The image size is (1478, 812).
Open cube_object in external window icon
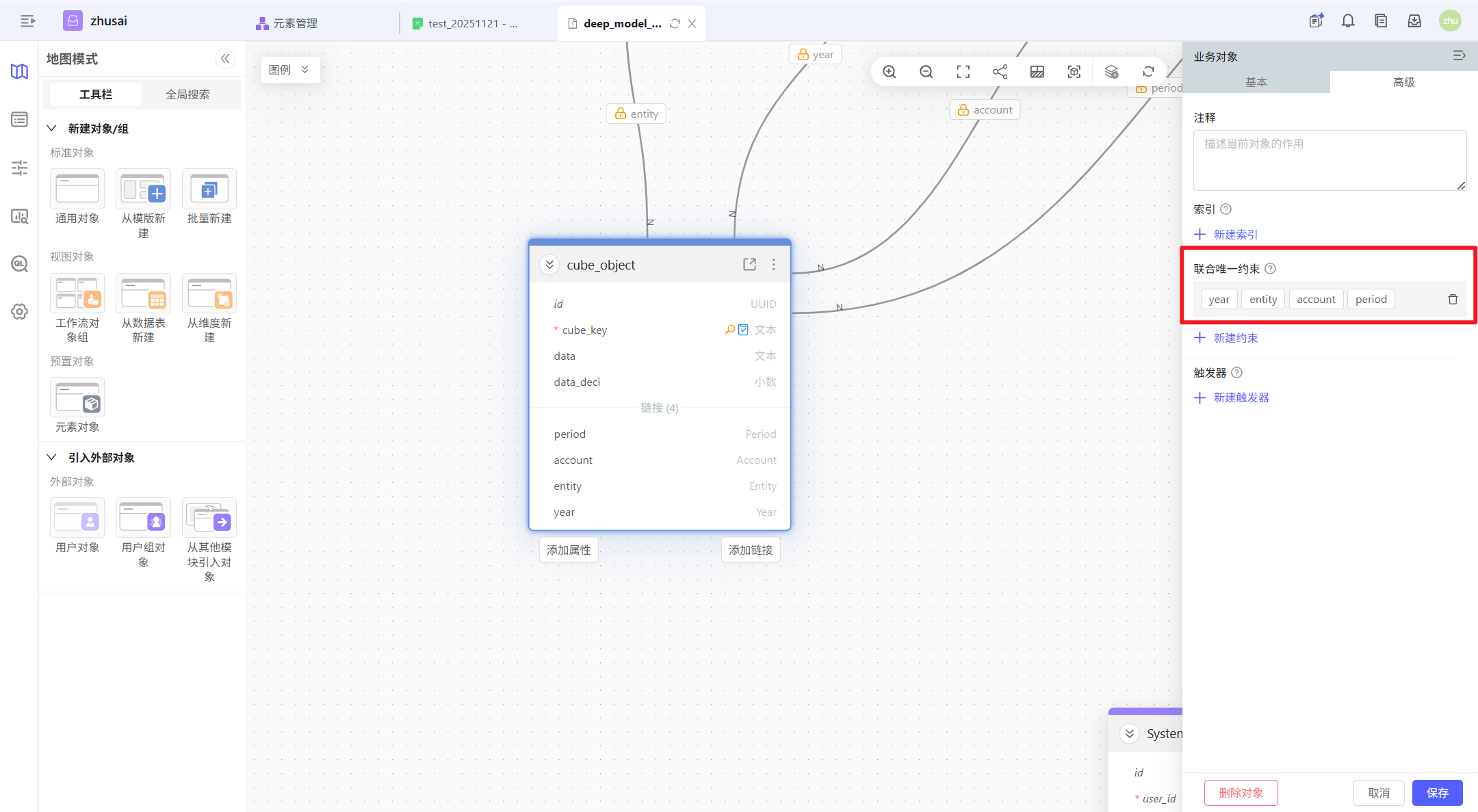click(x=749, y=265)
